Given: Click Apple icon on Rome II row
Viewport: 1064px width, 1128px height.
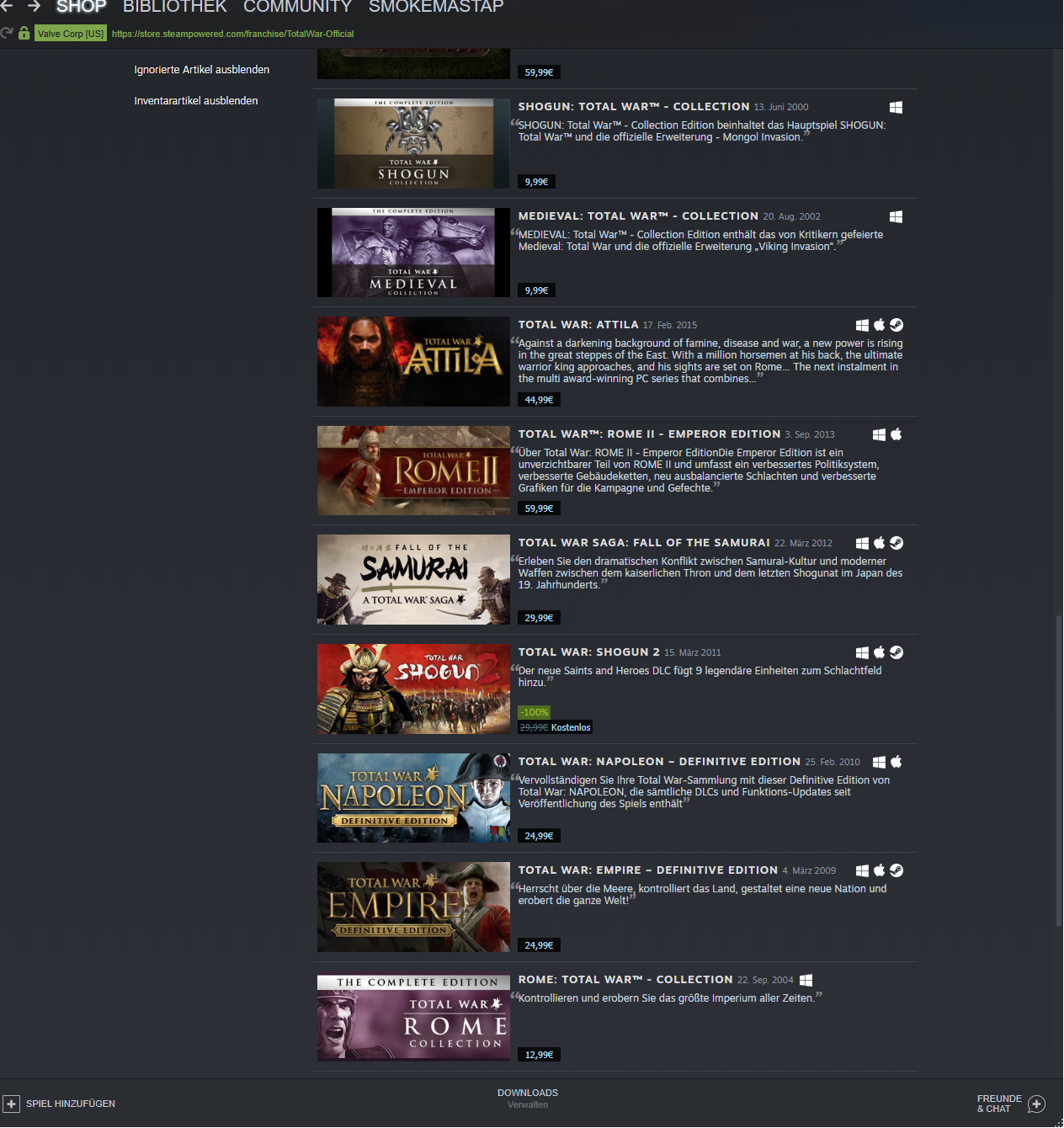Looking at the screenshot, I should 896,434.
